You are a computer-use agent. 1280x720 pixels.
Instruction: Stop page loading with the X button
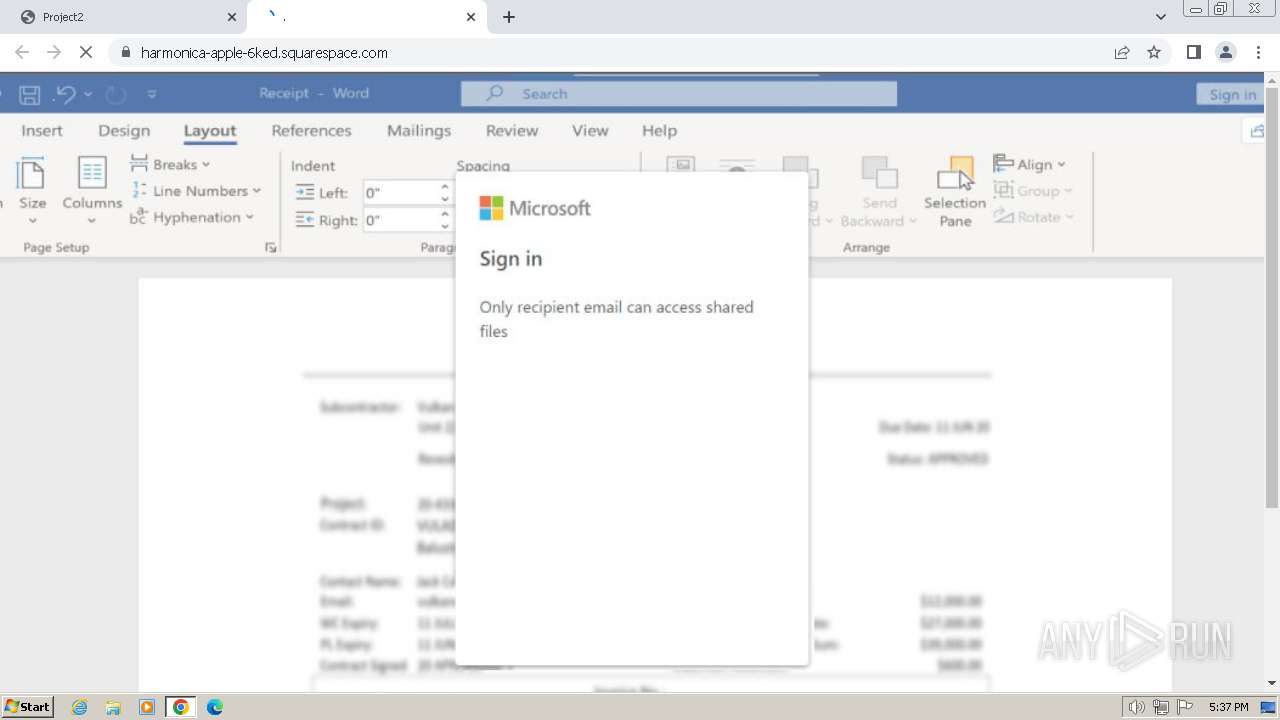86,52
